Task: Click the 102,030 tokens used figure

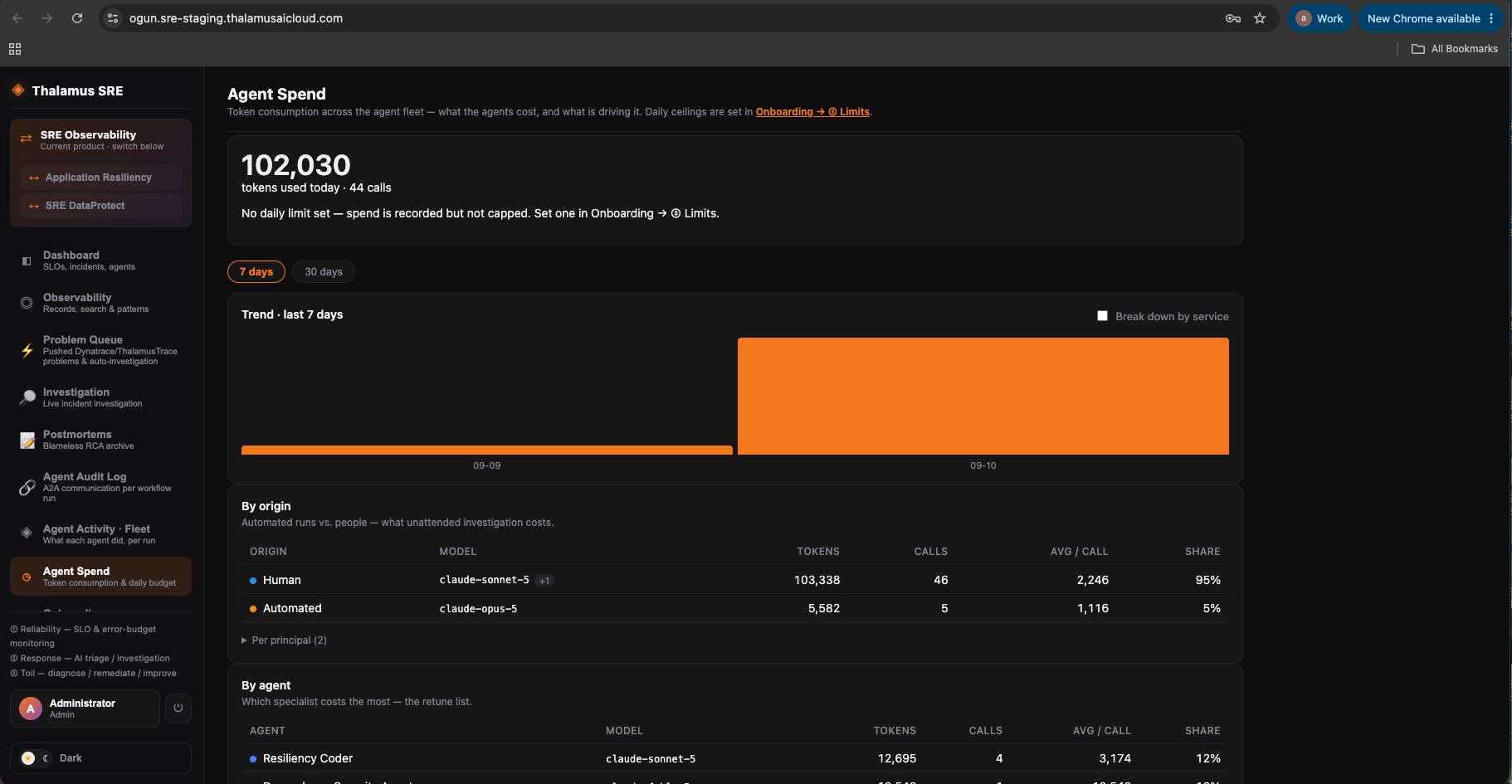Action: 296,165
